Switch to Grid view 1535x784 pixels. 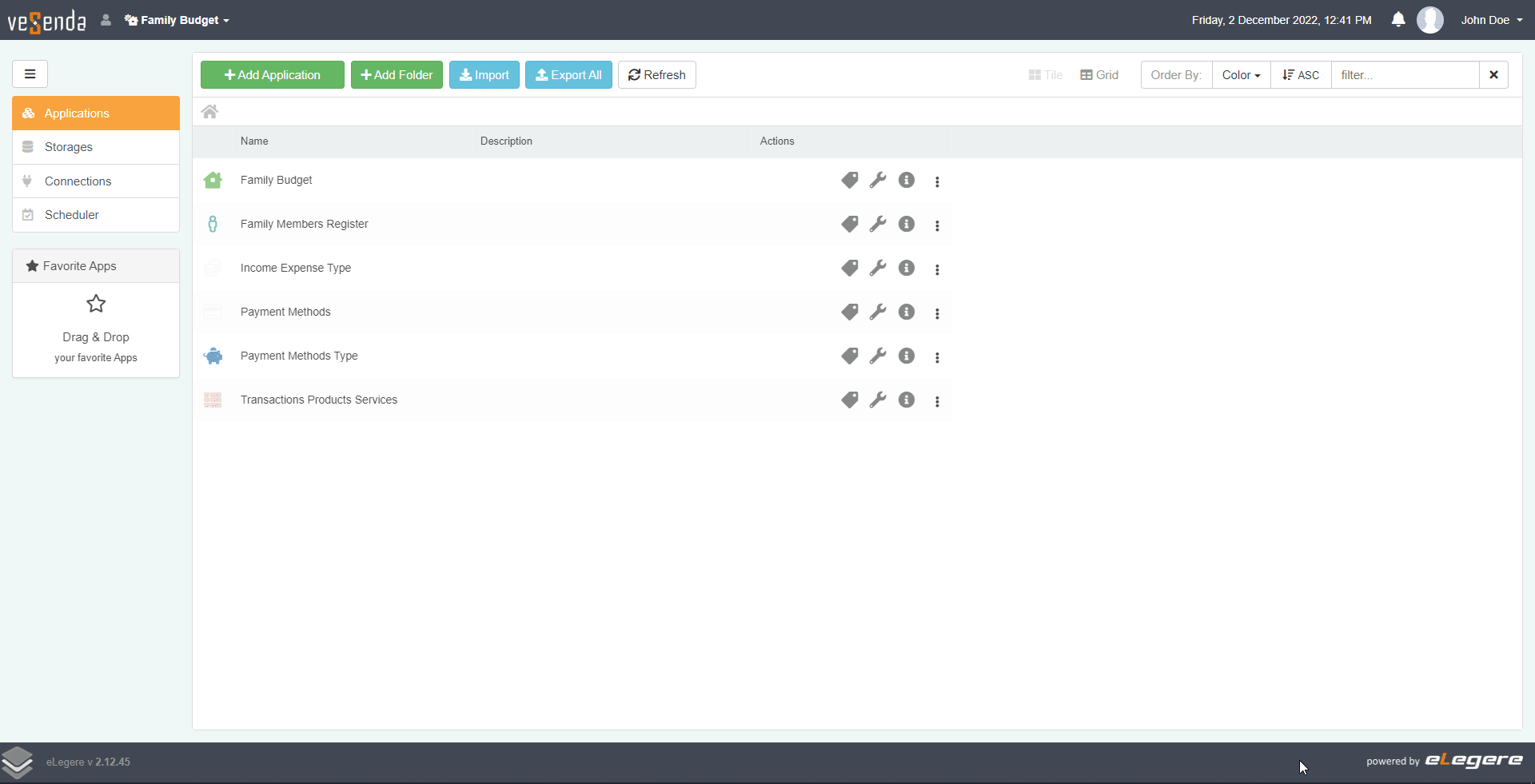tap(1099, 75)
